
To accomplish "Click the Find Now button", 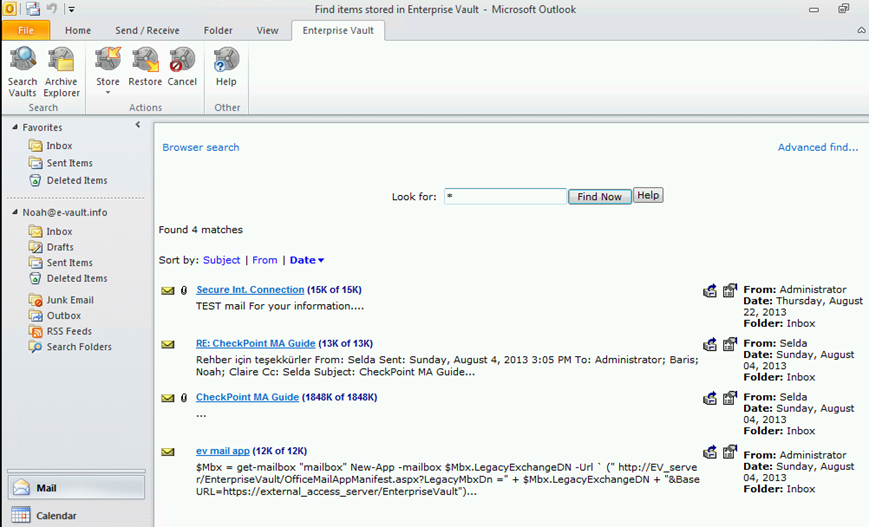I will point(600,197).
